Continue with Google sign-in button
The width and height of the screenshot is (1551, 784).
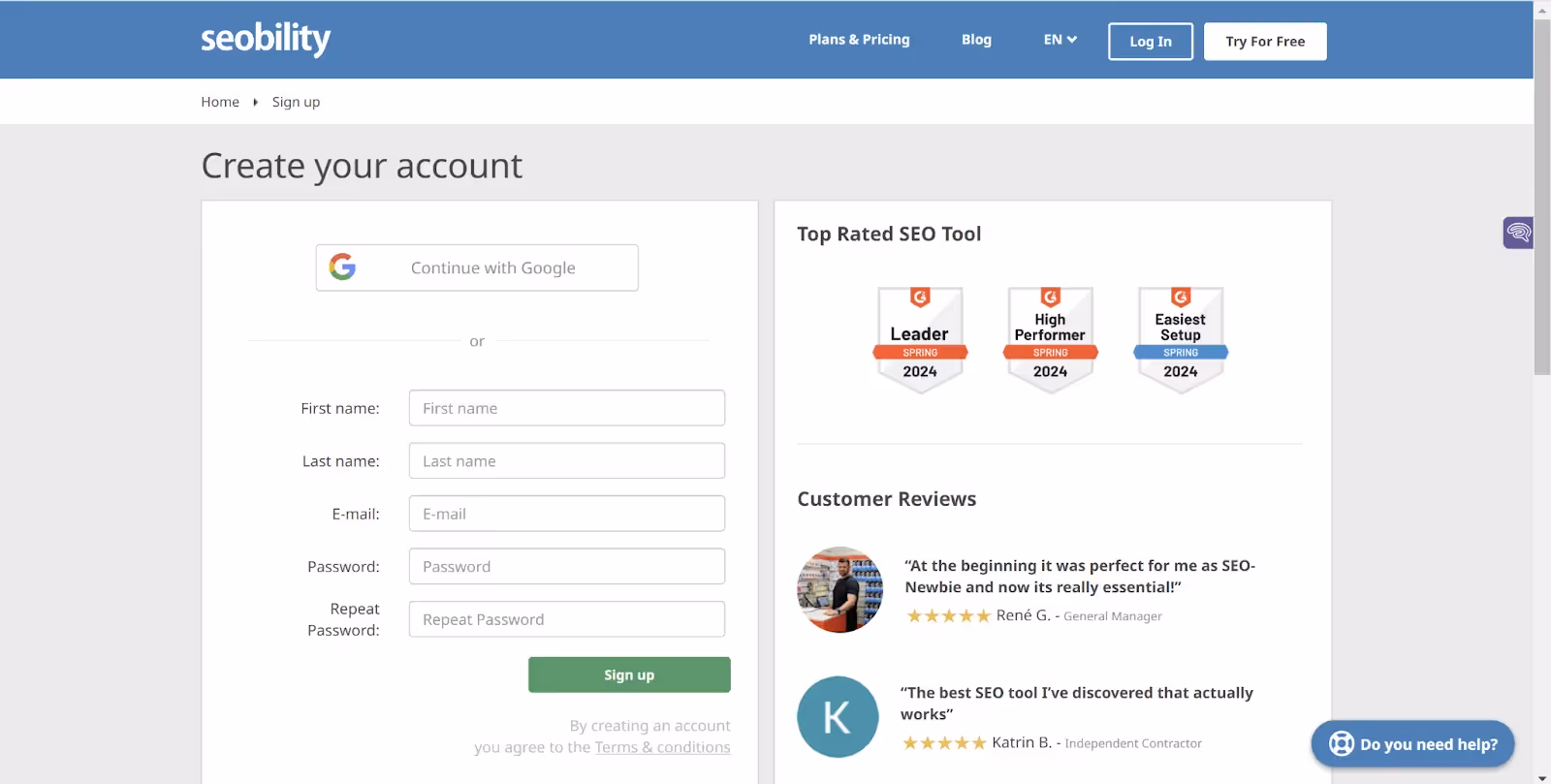click(477, 267)
